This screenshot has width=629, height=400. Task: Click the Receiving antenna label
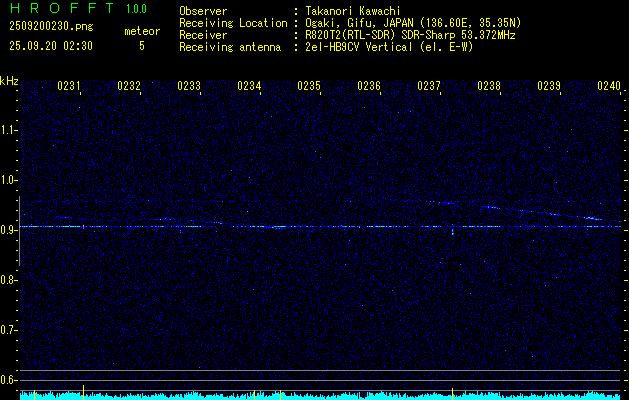[230, 47]
